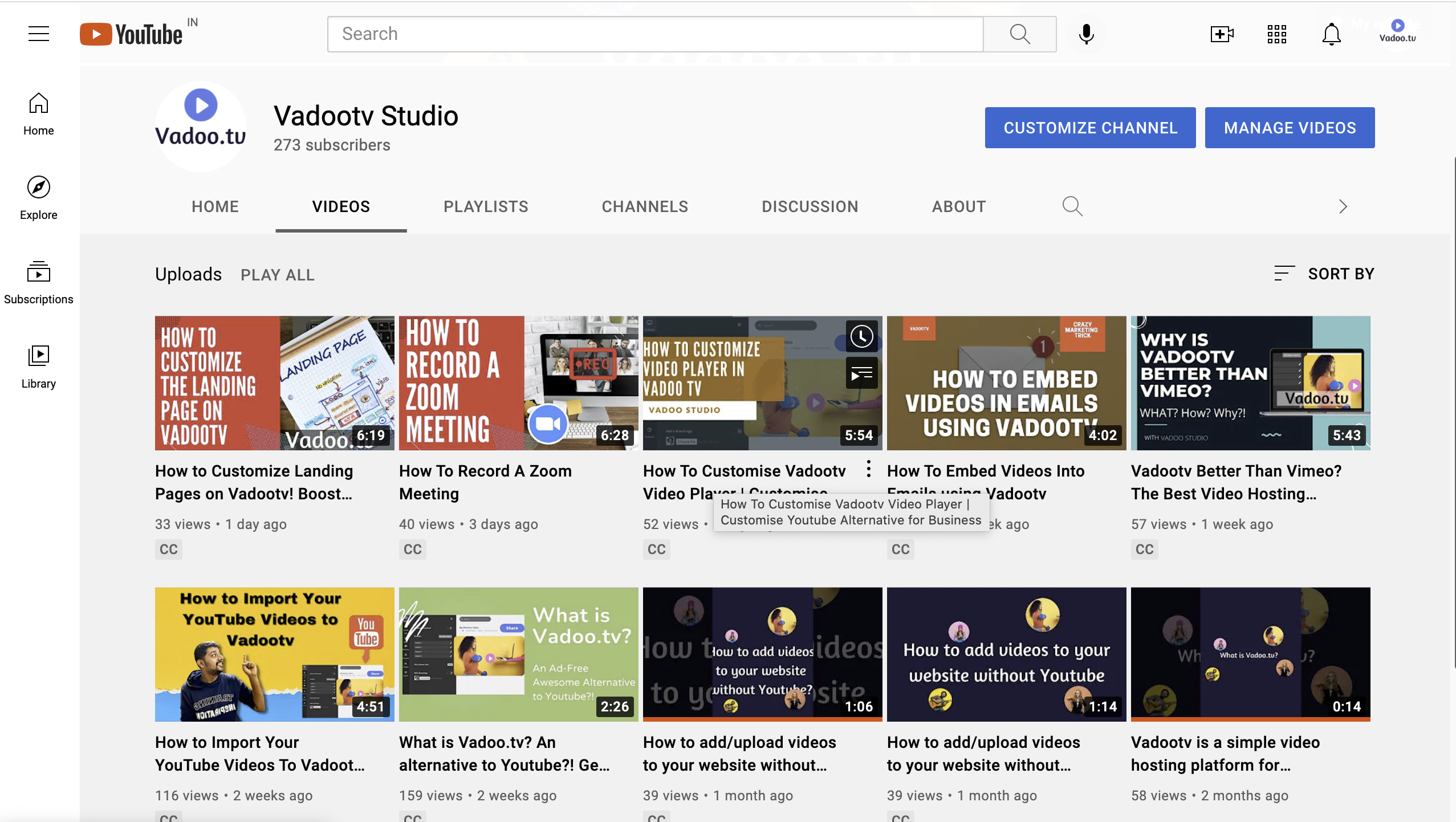Open Library in the sidebar

click(x=39, y=367)
